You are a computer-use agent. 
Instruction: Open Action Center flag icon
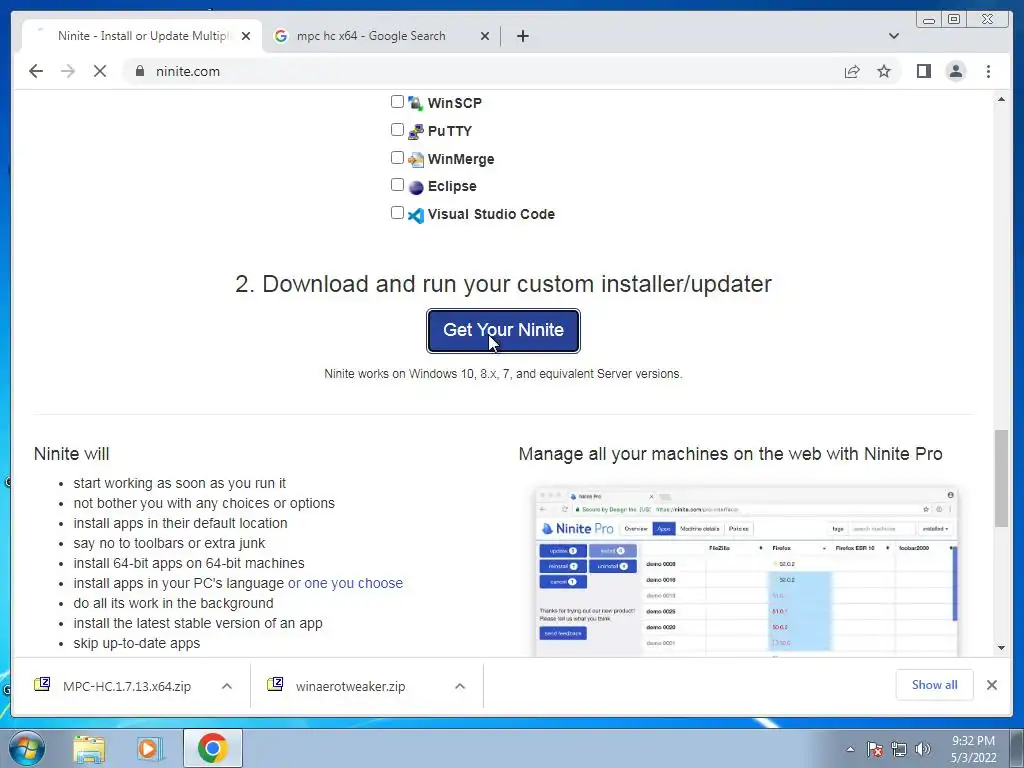coord(874,749)
